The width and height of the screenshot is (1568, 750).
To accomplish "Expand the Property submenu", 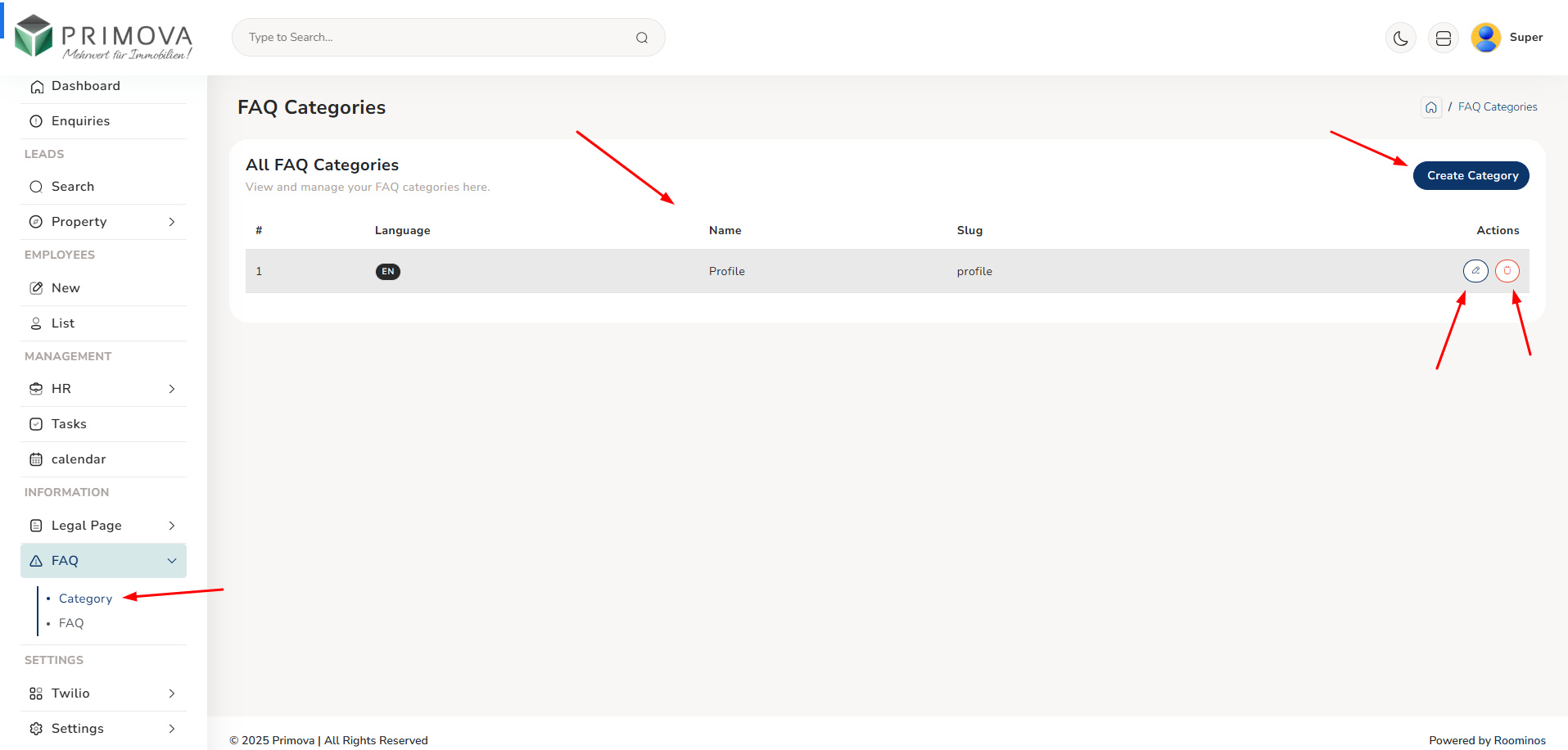I will 103,222.
